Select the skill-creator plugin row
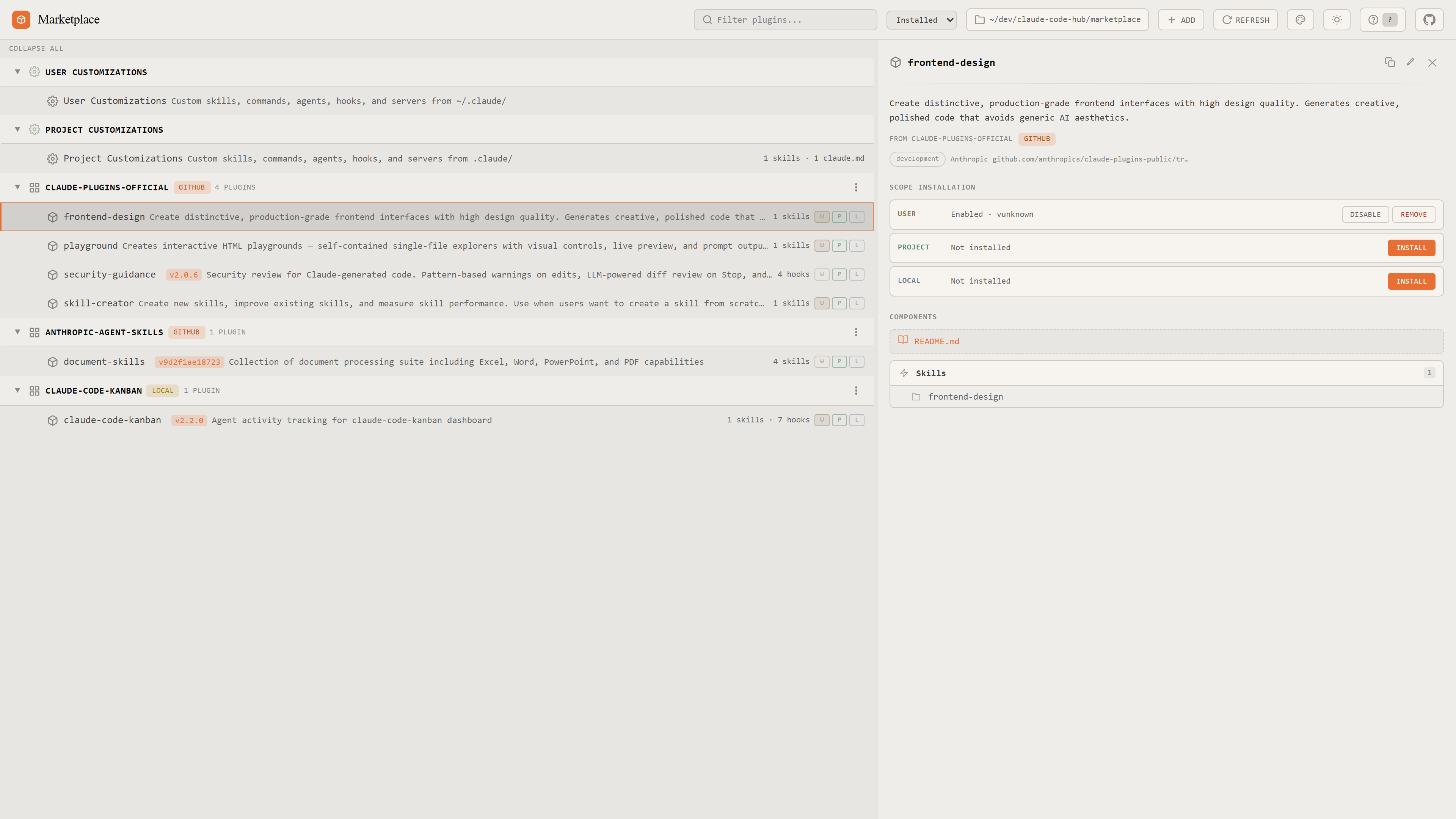The image size is (1456, 819). coord(437,303)
